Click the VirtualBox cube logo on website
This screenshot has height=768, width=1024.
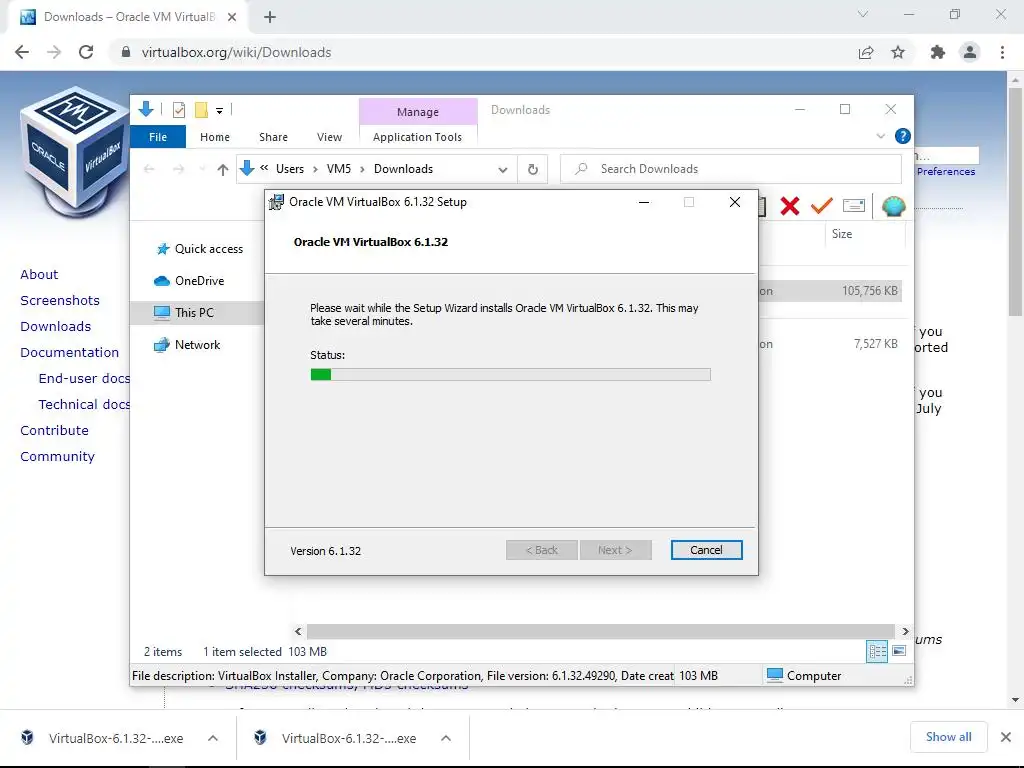(73, 153)
